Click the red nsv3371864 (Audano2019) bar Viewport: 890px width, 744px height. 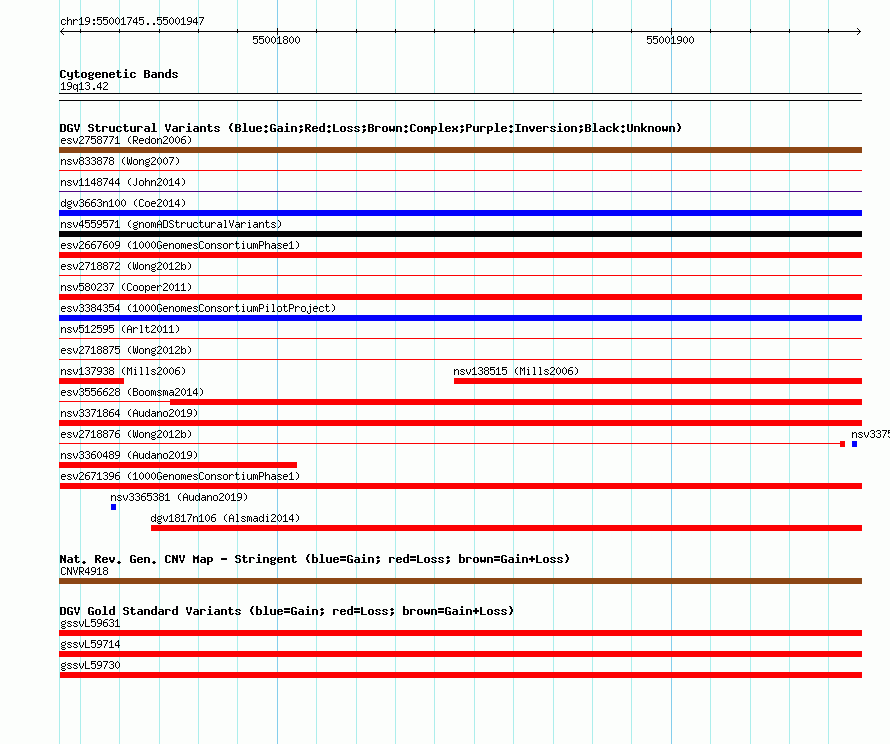460,423
